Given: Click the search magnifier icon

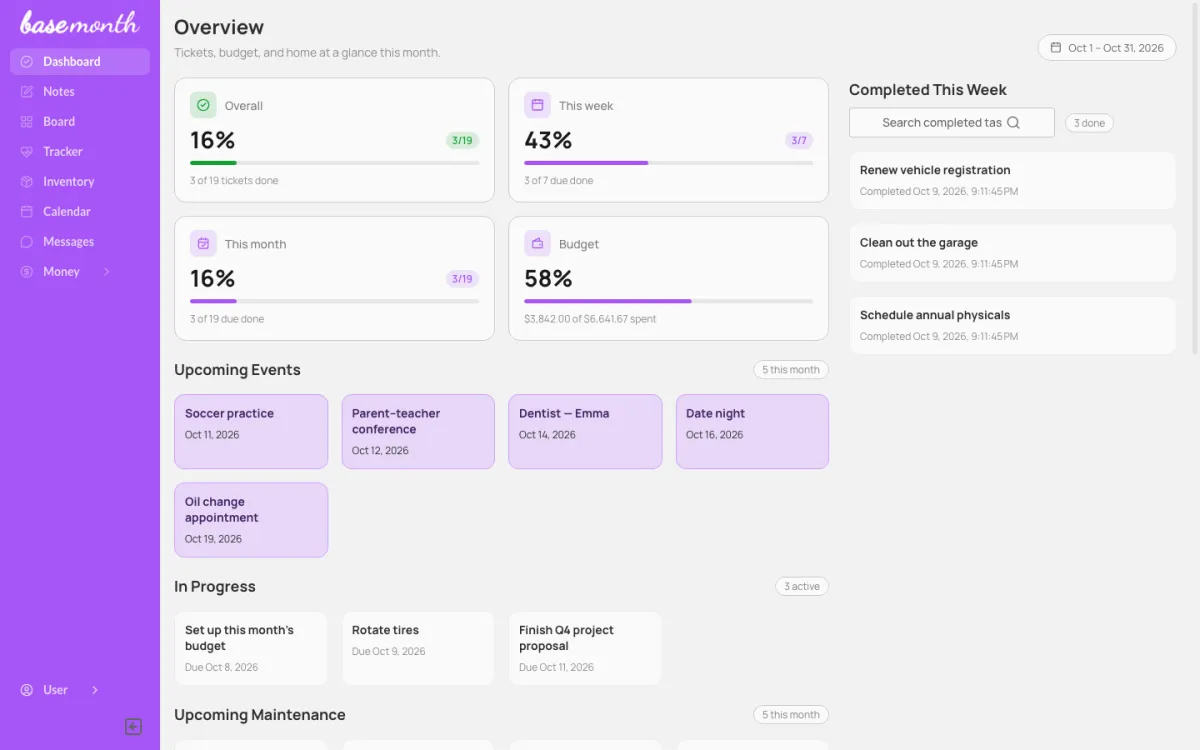Looking at the screenshot, I should click(1013, 123).
